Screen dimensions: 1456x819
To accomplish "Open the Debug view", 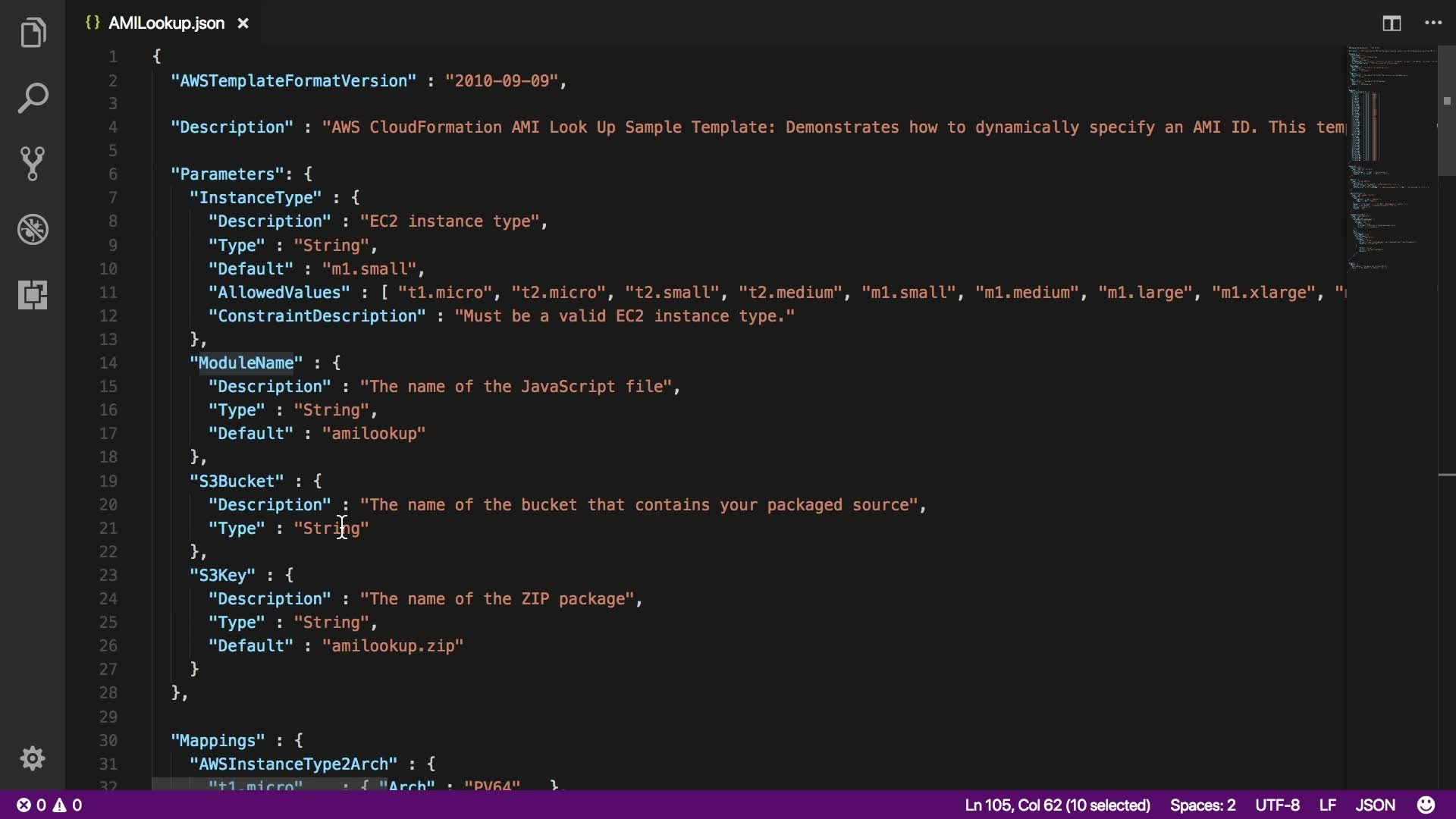I will (x=33, y=229).
